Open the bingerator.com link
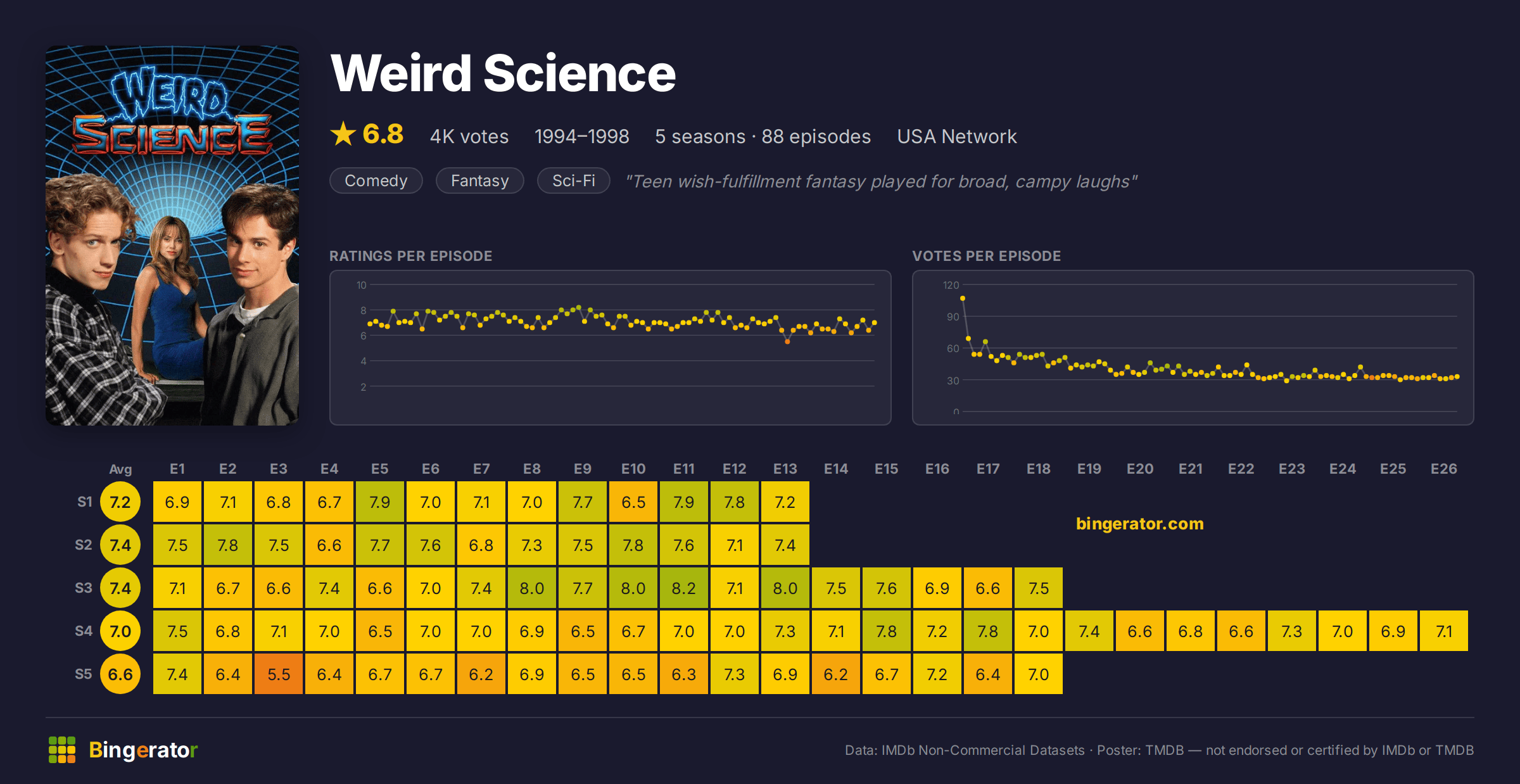 pyautogui.click(x=1140, y=524)
